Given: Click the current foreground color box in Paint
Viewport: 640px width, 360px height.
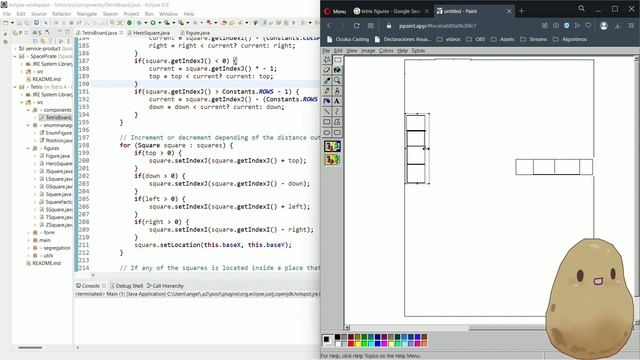Looking at the screenshot, I should pos(326,339).
